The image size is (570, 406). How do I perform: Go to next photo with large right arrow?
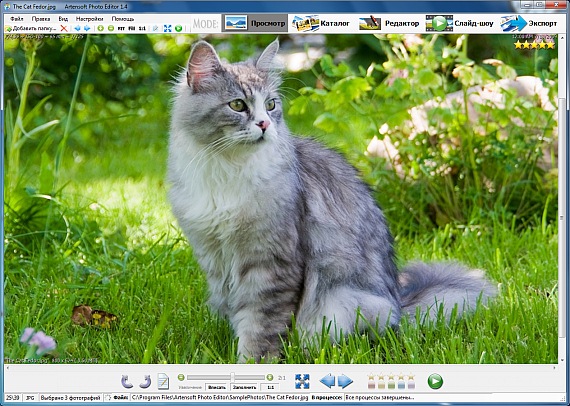[x=345, y=381]
